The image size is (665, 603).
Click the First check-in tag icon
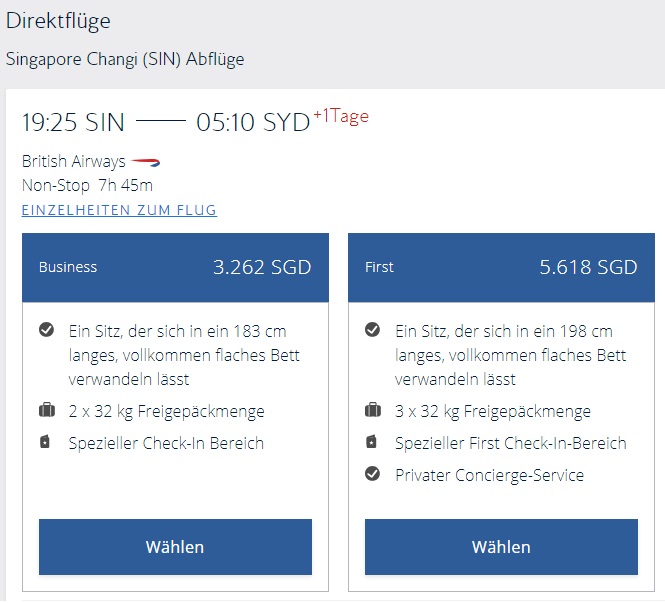[x=372, y=442]
